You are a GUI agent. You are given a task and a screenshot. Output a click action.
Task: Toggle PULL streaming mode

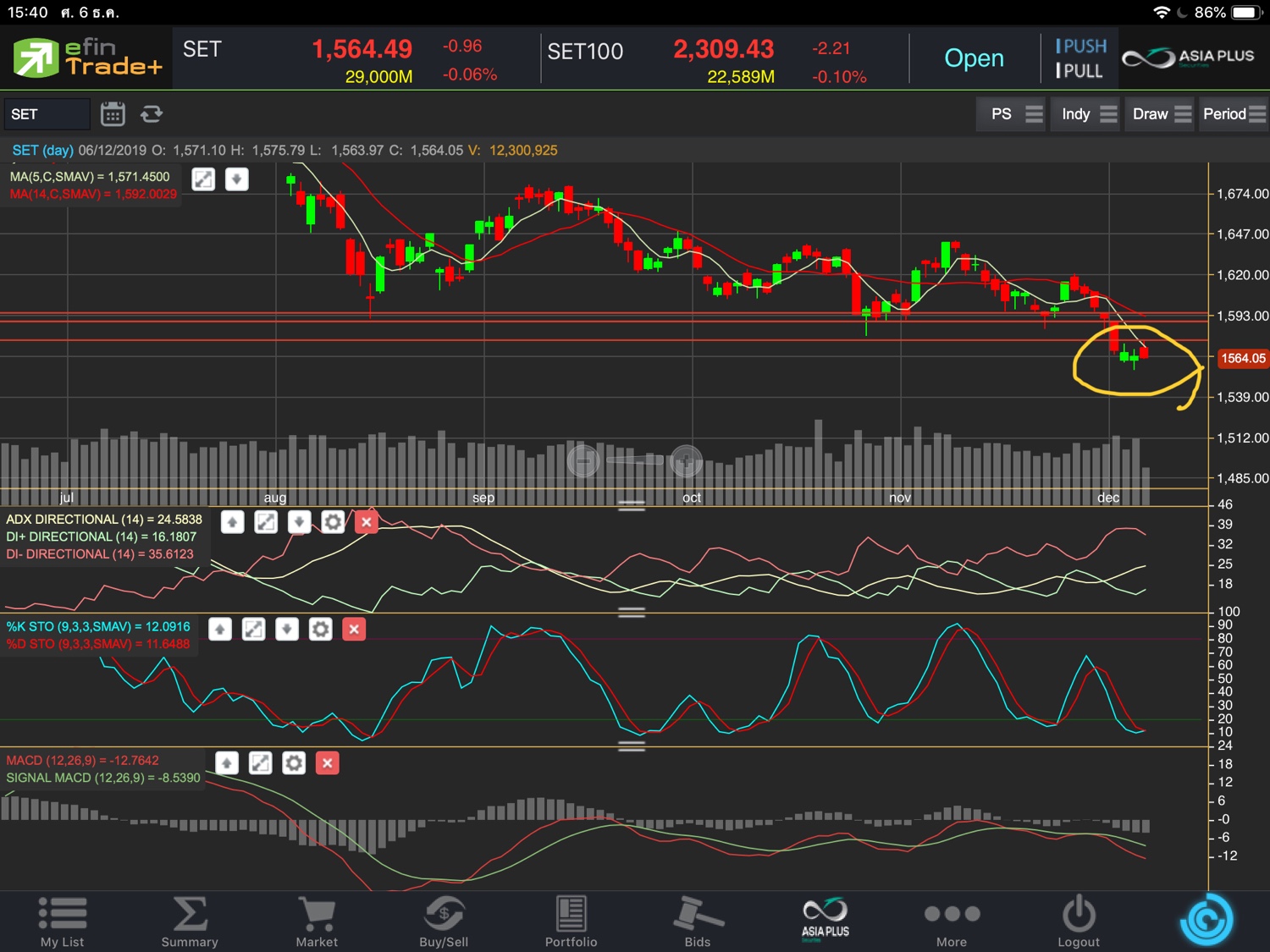1079,71
